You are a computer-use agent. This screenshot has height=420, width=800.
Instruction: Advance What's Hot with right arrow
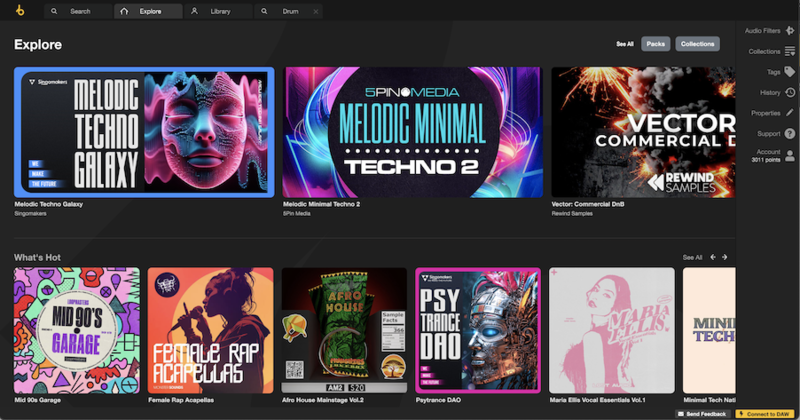pyautogui.click(x=725, y=257)
